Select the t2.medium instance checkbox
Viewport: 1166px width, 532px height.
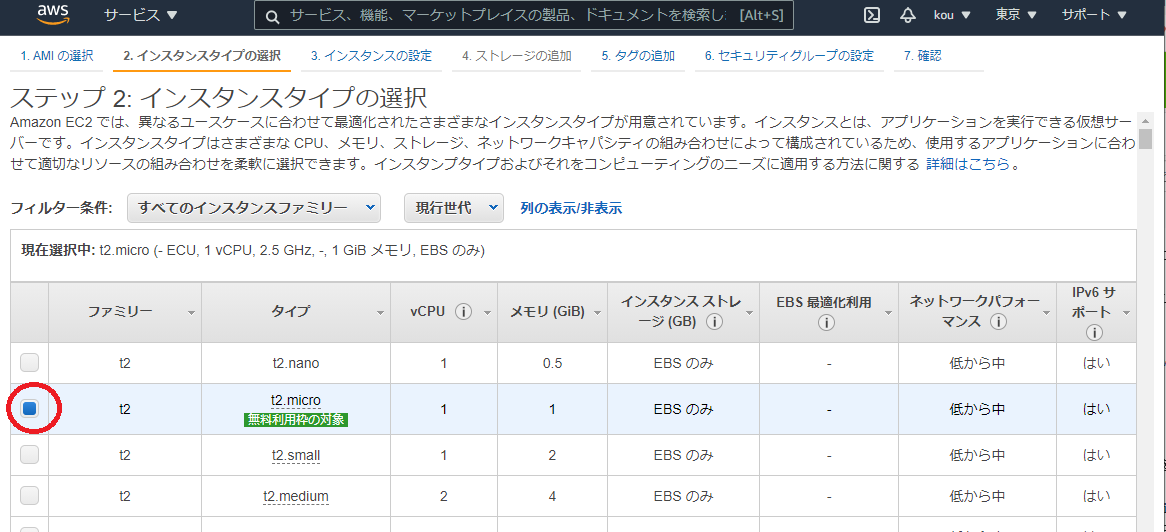point(29,495)
